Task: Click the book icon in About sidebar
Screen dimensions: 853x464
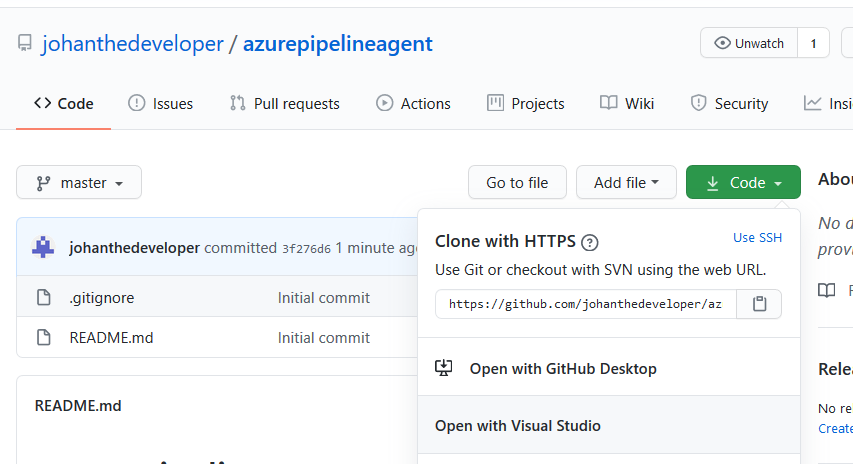Action: click(x=827, y=290)
